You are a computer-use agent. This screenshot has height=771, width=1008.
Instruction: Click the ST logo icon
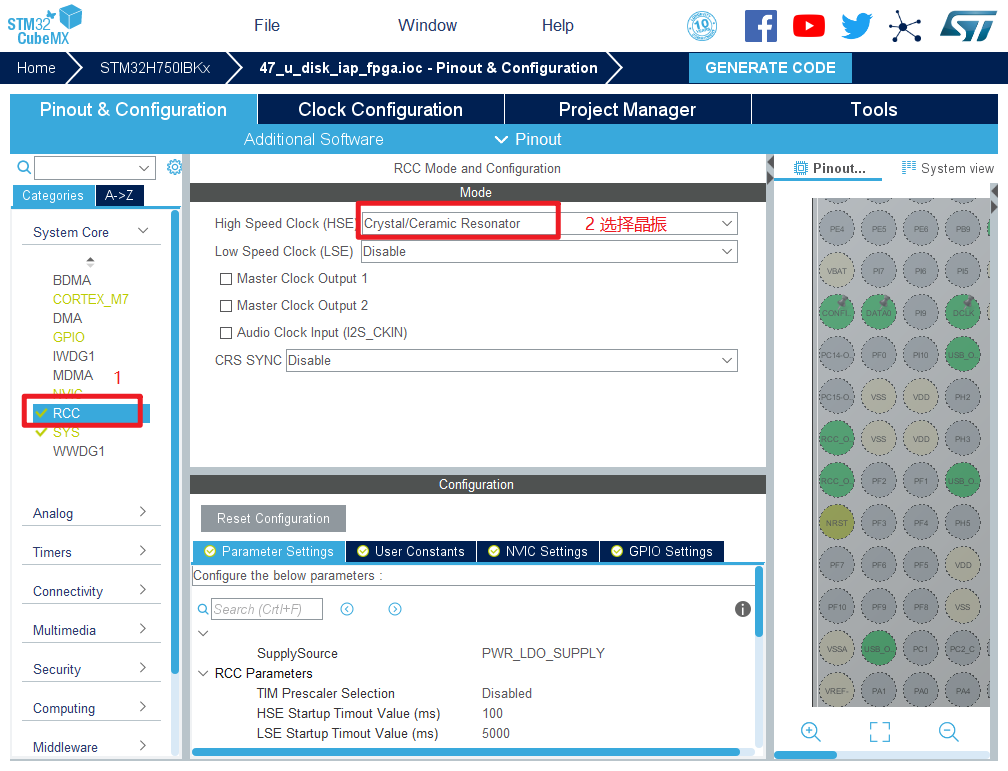[967, 26]
